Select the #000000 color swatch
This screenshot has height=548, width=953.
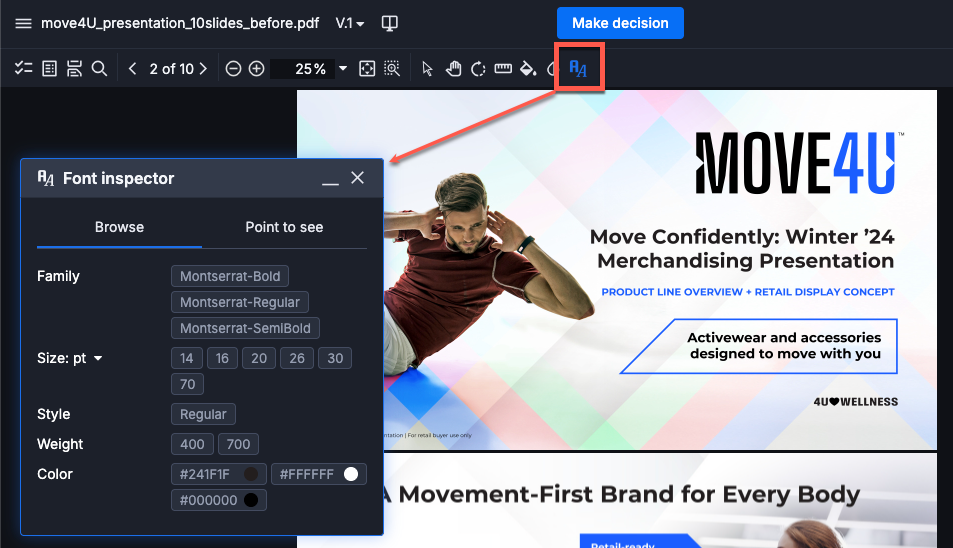click(218, 501)
